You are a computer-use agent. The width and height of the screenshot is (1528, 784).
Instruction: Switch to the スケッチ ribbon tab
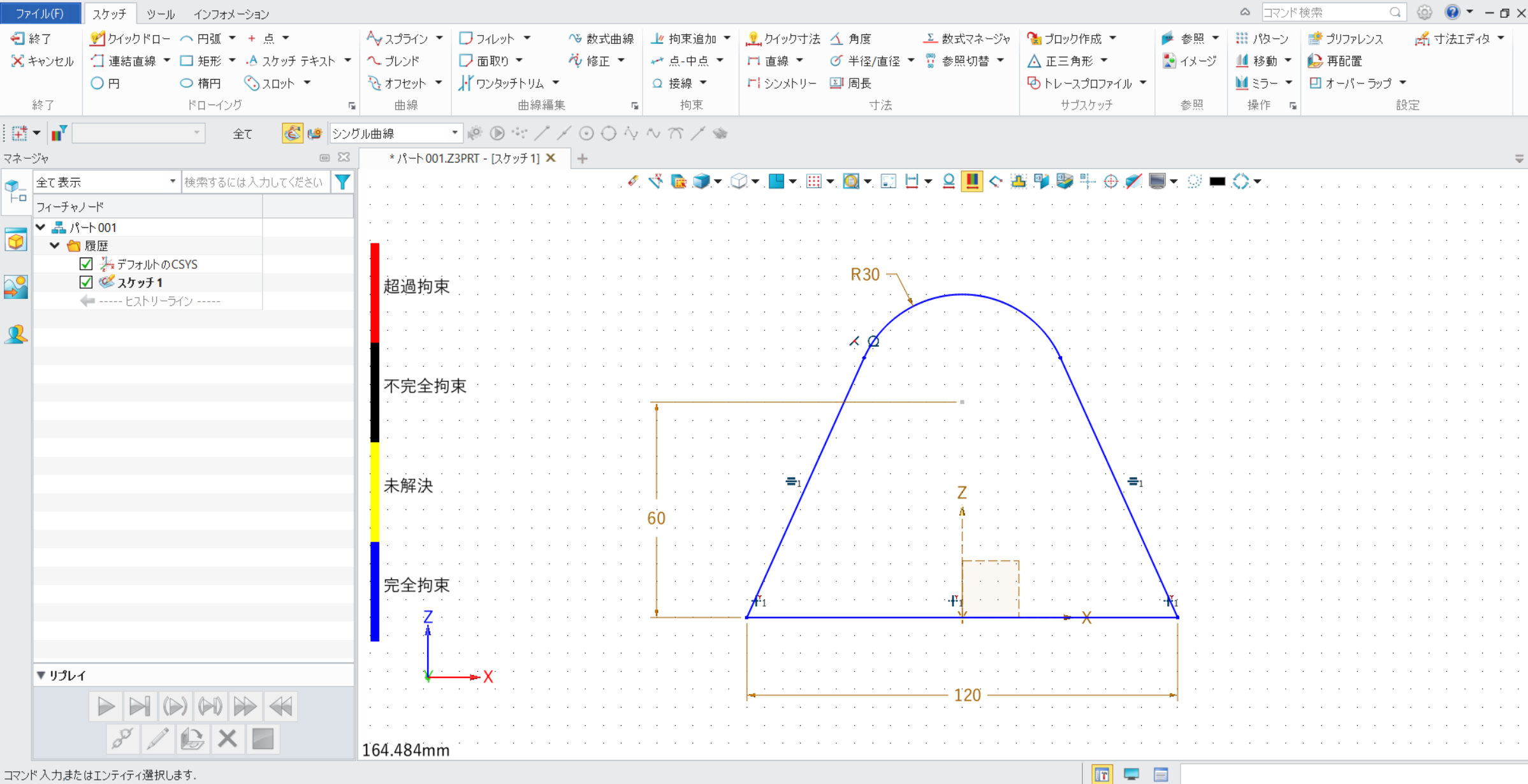click(x=110, y=13)
